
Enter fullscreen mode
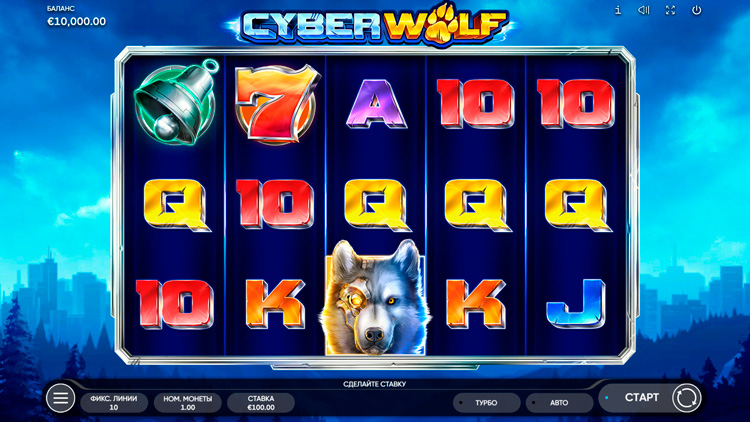tap(670, 10)
